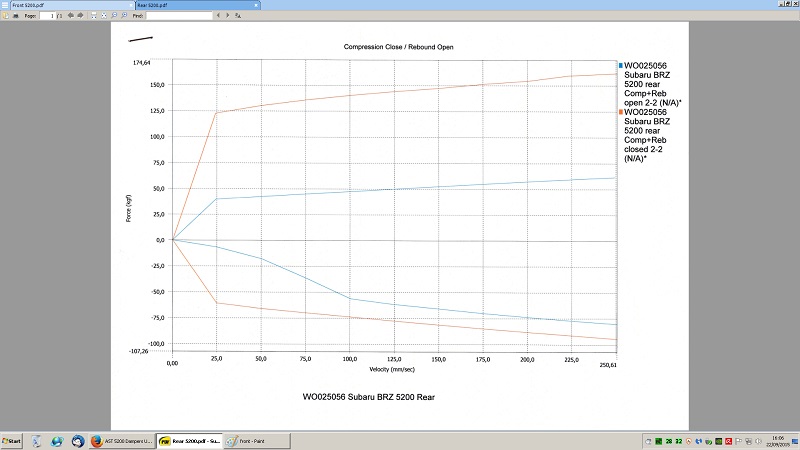
Task: Click the open file icon in toolbar
Action: 6,16
